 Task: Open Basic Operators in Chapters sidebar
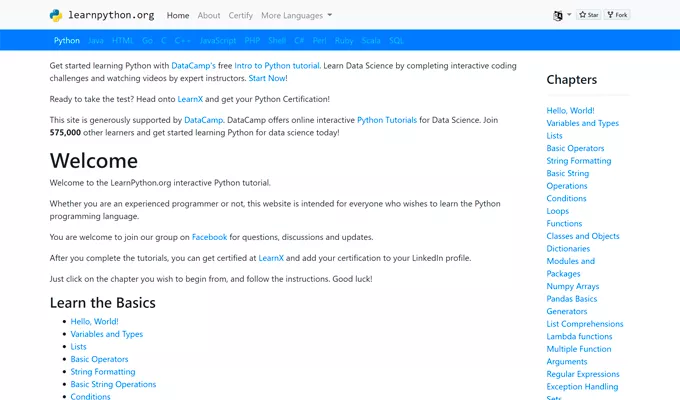click(575, 148)
